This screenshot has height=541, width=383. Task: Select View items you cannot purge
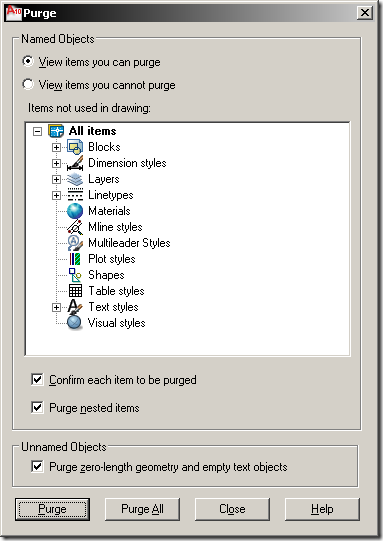(28, 84)
